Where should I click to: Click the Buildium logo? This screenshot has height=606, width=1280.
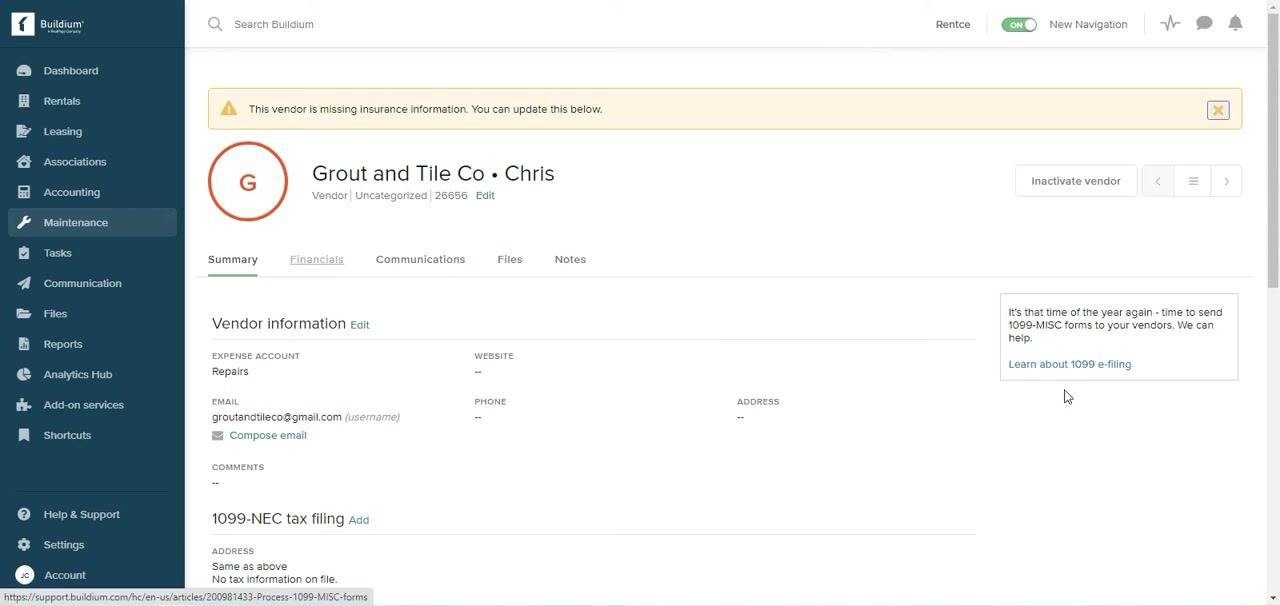point(47,24)
